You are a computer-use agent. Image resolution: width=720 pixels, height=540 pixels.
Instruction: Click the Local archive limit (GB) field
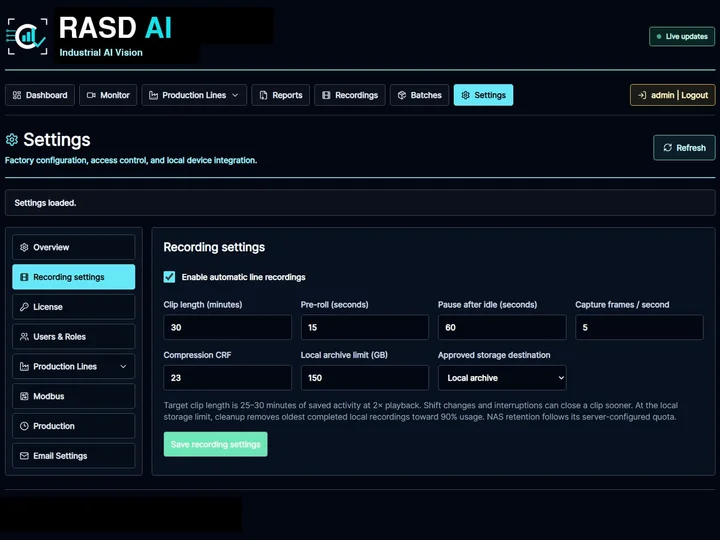(x=365, y=378)
